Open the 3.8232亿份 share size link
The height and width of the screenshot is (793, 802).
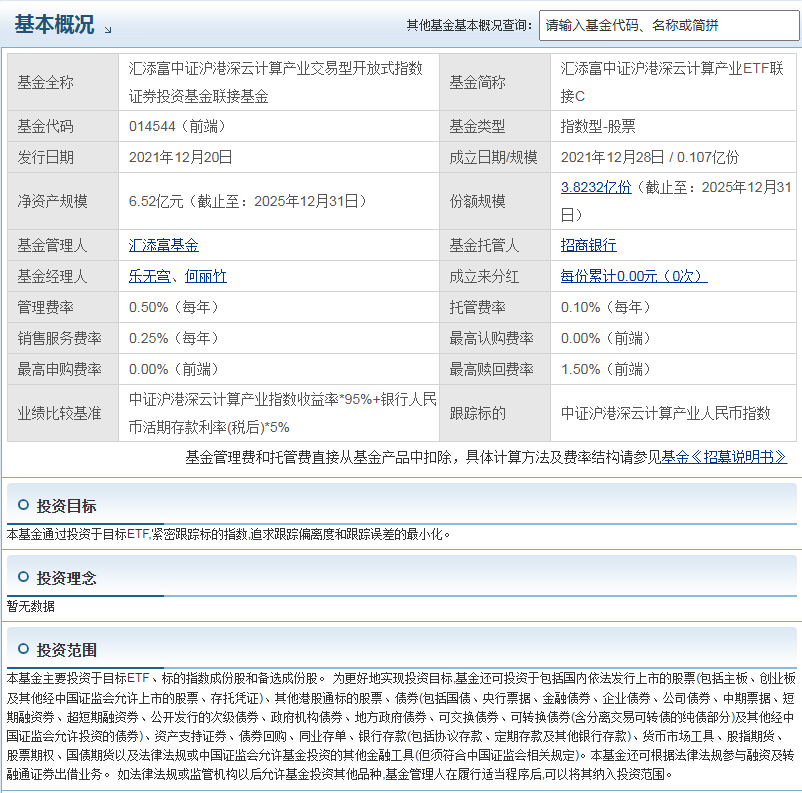[x=596, y=187]
